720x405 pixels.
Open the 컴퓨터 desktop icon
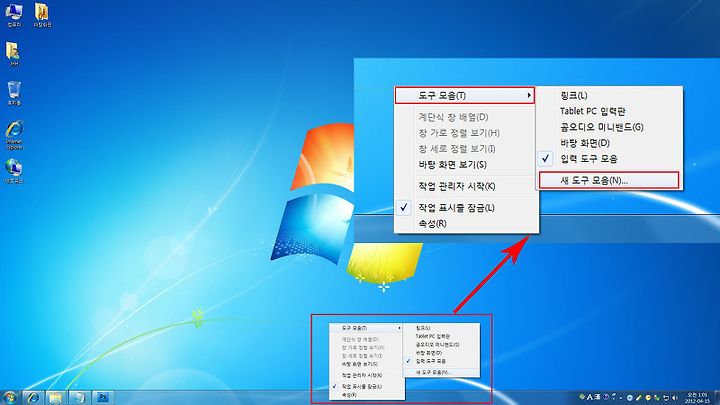(14, 15)
